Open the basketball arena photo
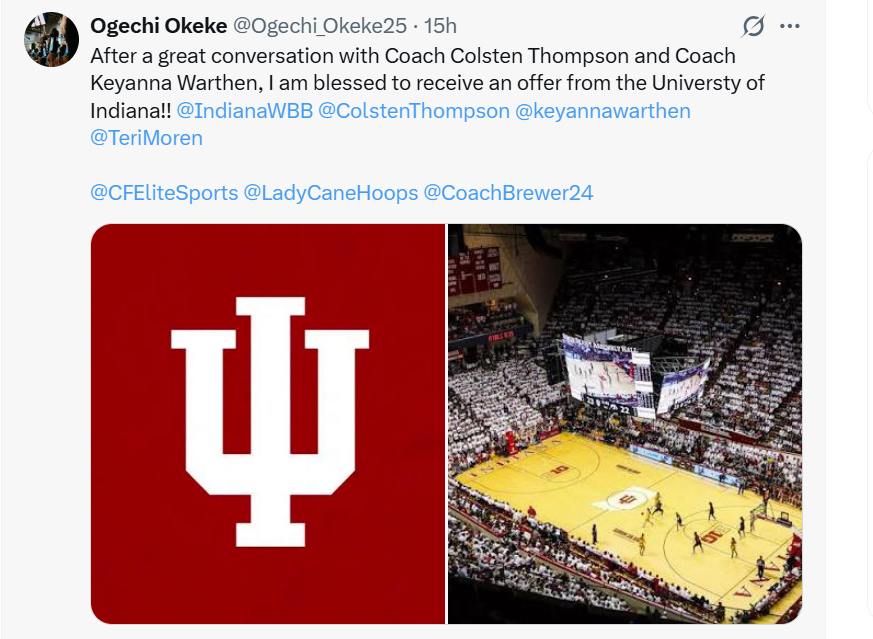 624,423
